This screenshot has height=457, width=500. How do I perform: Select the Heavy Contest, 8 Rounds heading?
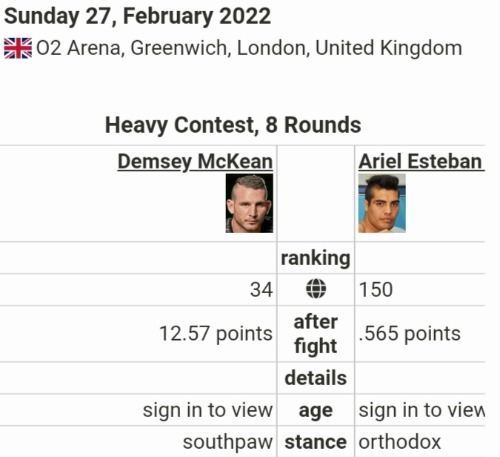pyautogui.click(x=233, y=125)
